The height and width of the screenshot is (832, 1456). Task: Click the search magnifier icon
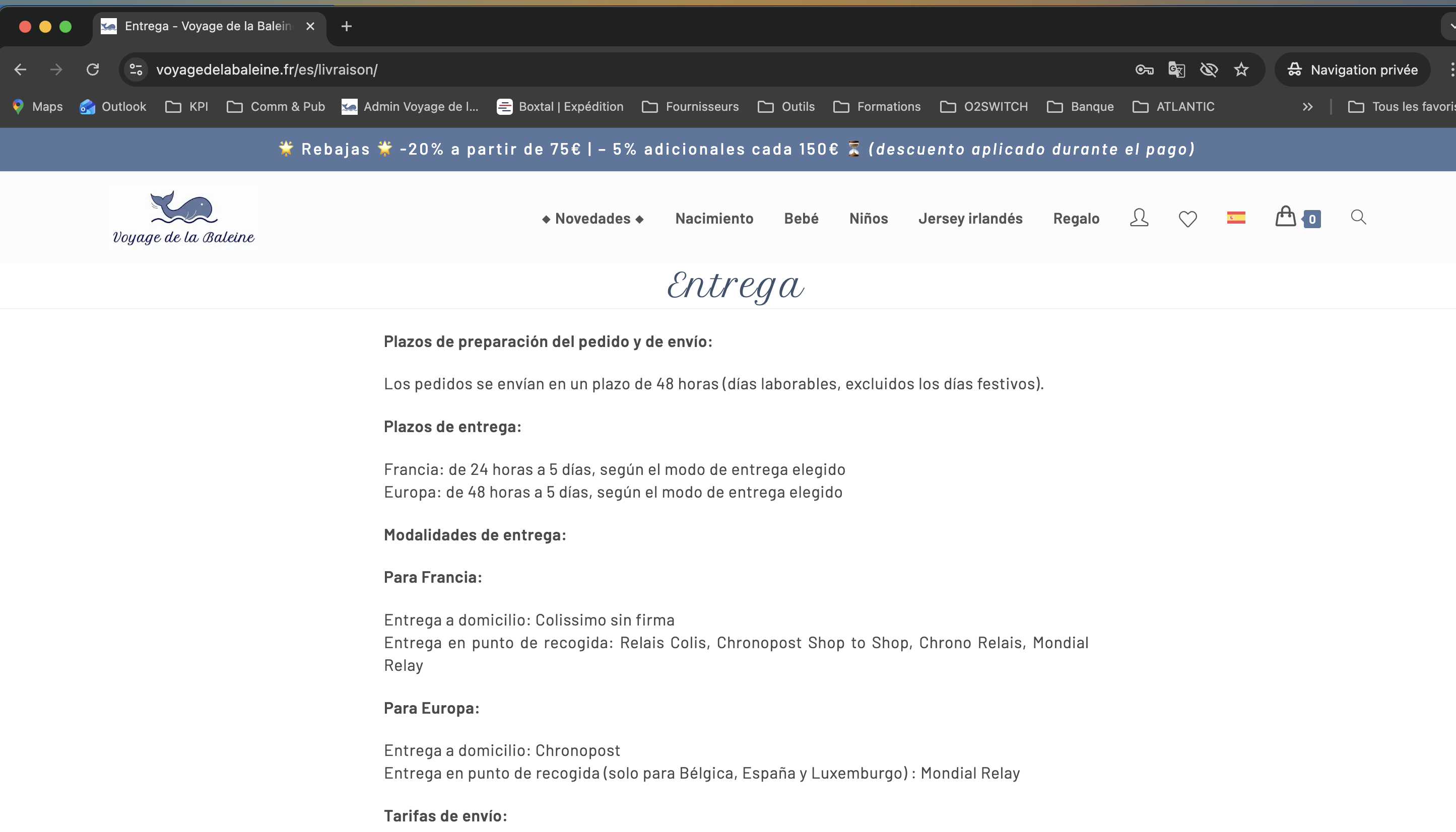pyautogui.click(x=1358, y=217)
